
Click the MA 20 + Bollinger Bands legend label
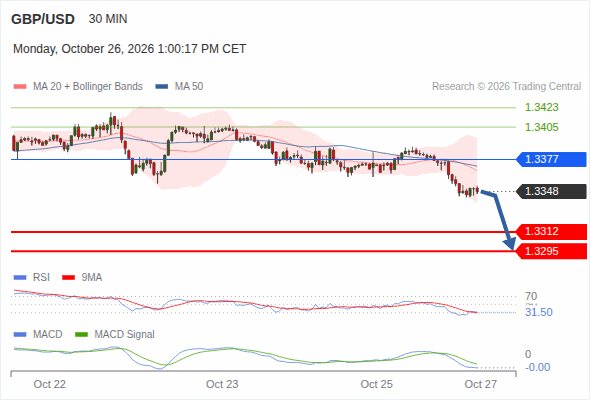[88, 87]
